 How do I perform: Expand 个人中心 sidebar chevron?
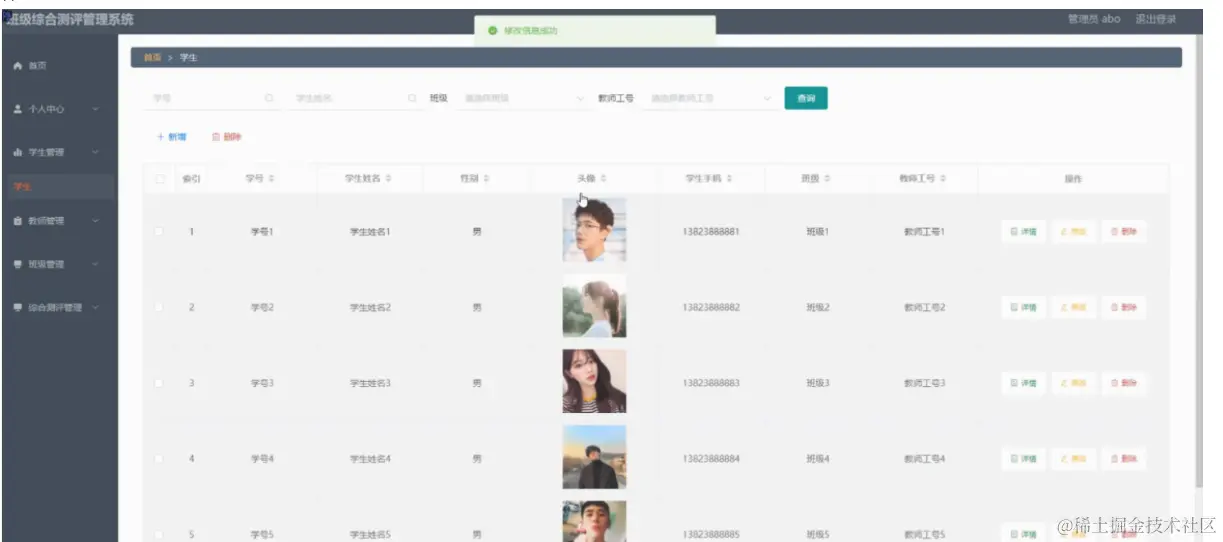(95, 109)
